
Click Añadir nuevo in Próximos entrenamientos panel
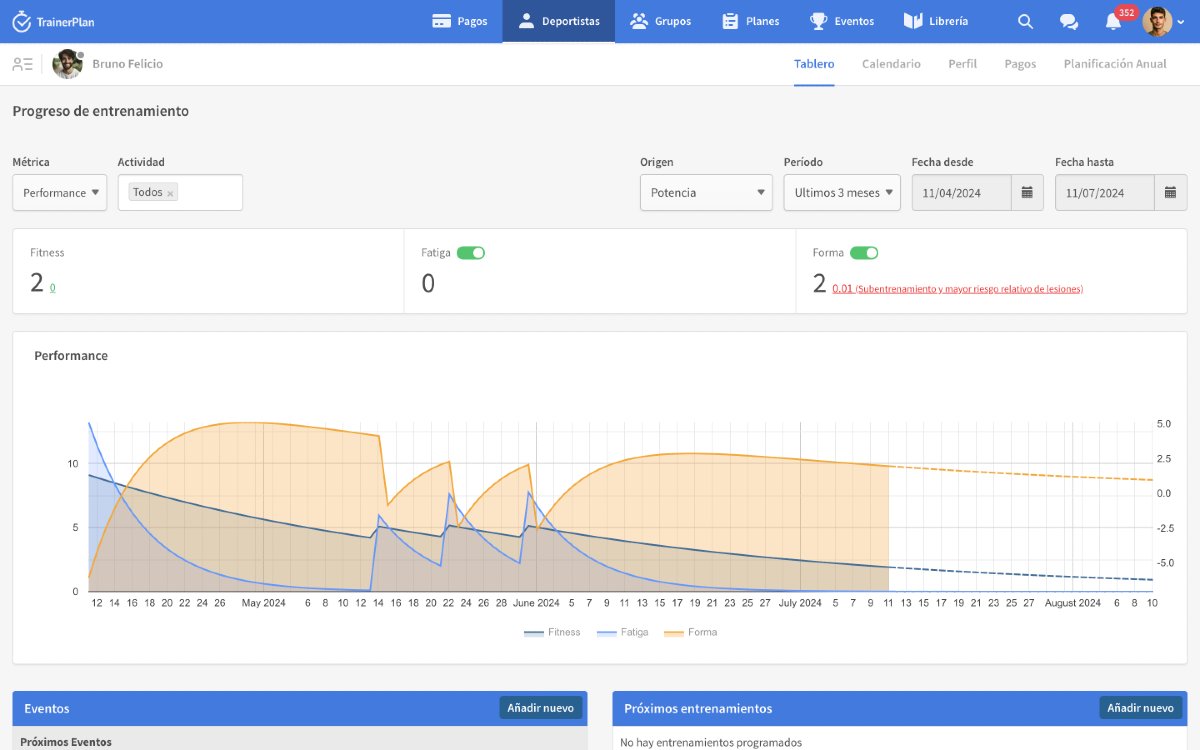1140,708
